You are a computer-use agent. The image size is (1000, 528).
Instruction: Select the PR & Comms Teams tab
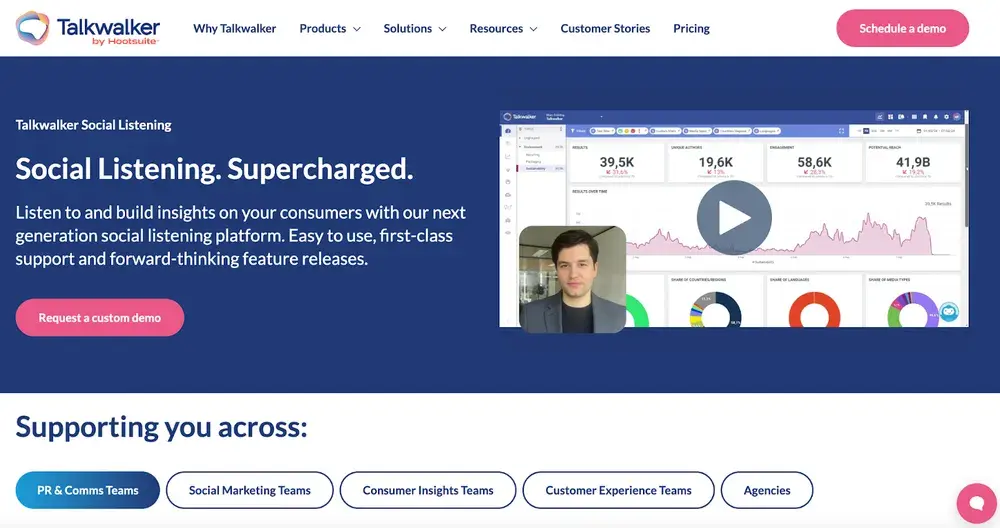point(87,490)
